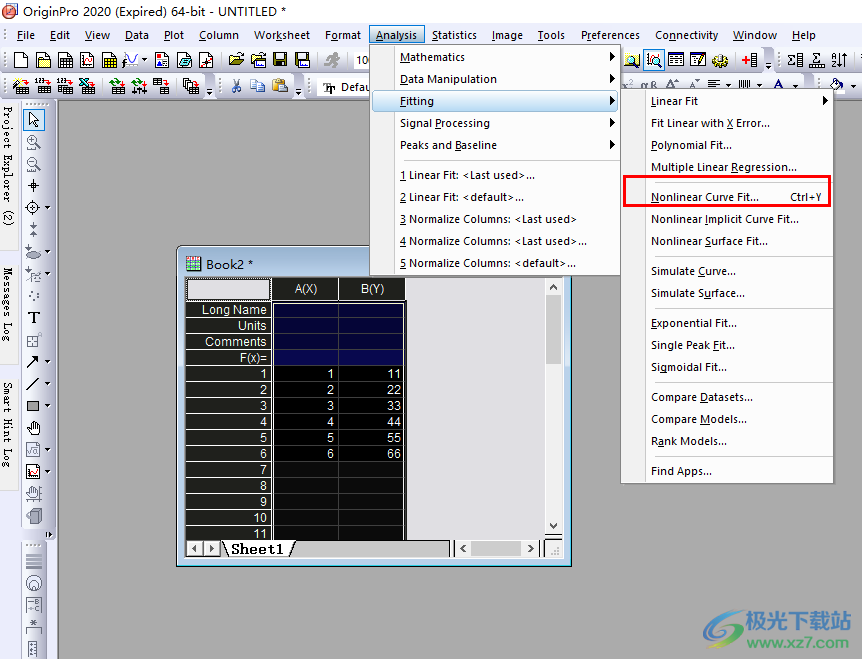The image size is (862, 659).
Task: Click worksheet cell containing 44
Action: [372, 422]
